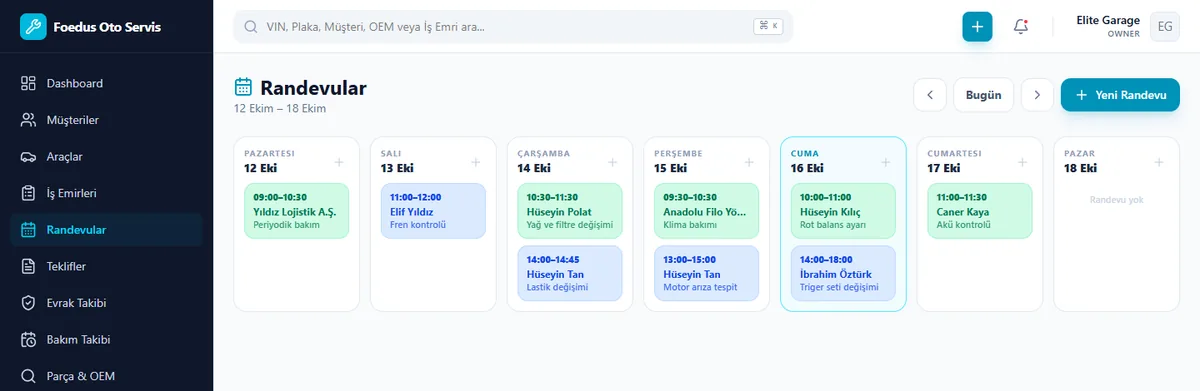Image resolution: width=1200 pixels, height=391 pixels.
Task: Go to Müşteriler in the sidebar
Action: pyautogui.click(x=106, y=120)
